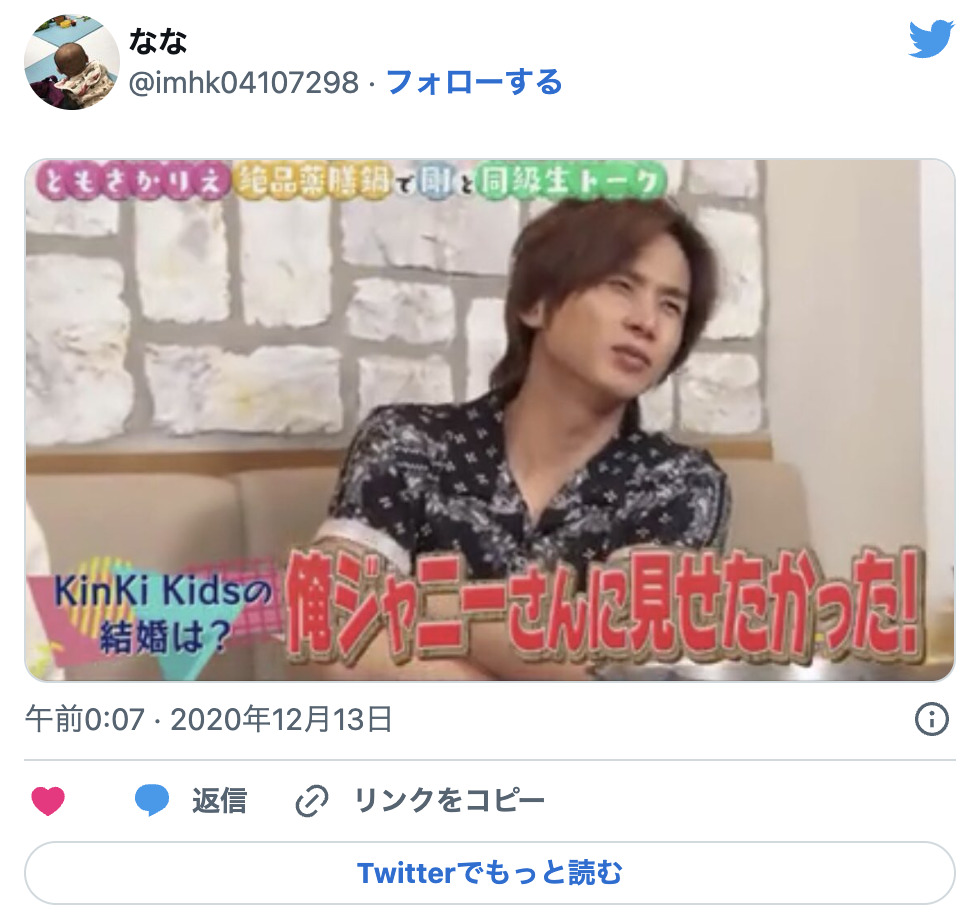Open the @imhk04107298 handle link

244,83
